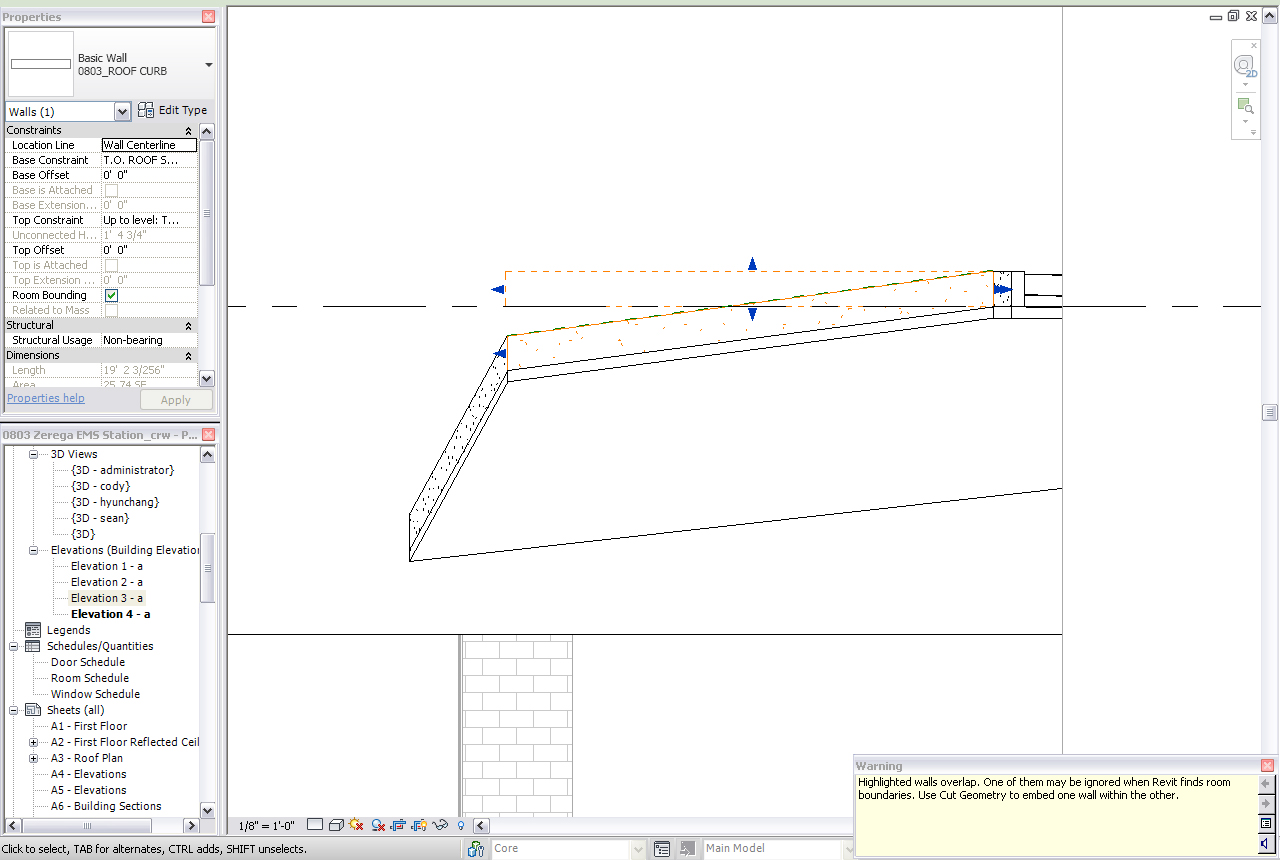Screen dimensions: 1280x860
Task: Collapse the Elevations (Building Elevation) node
Action: click(x=33, y=550)
